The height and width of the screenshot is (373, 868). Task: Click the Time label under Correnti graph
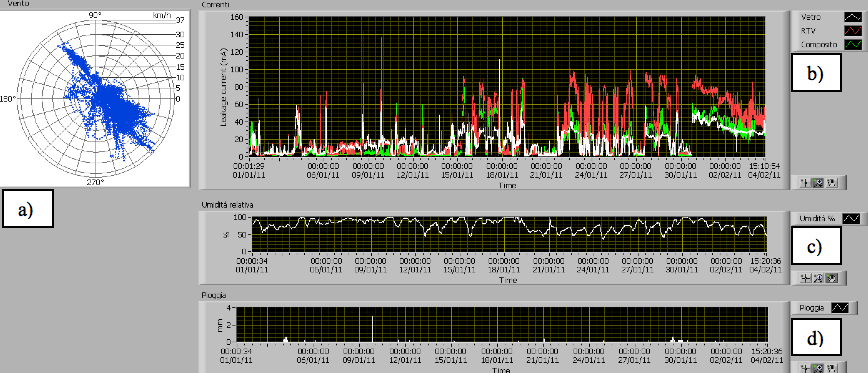(x=507, y=185)
